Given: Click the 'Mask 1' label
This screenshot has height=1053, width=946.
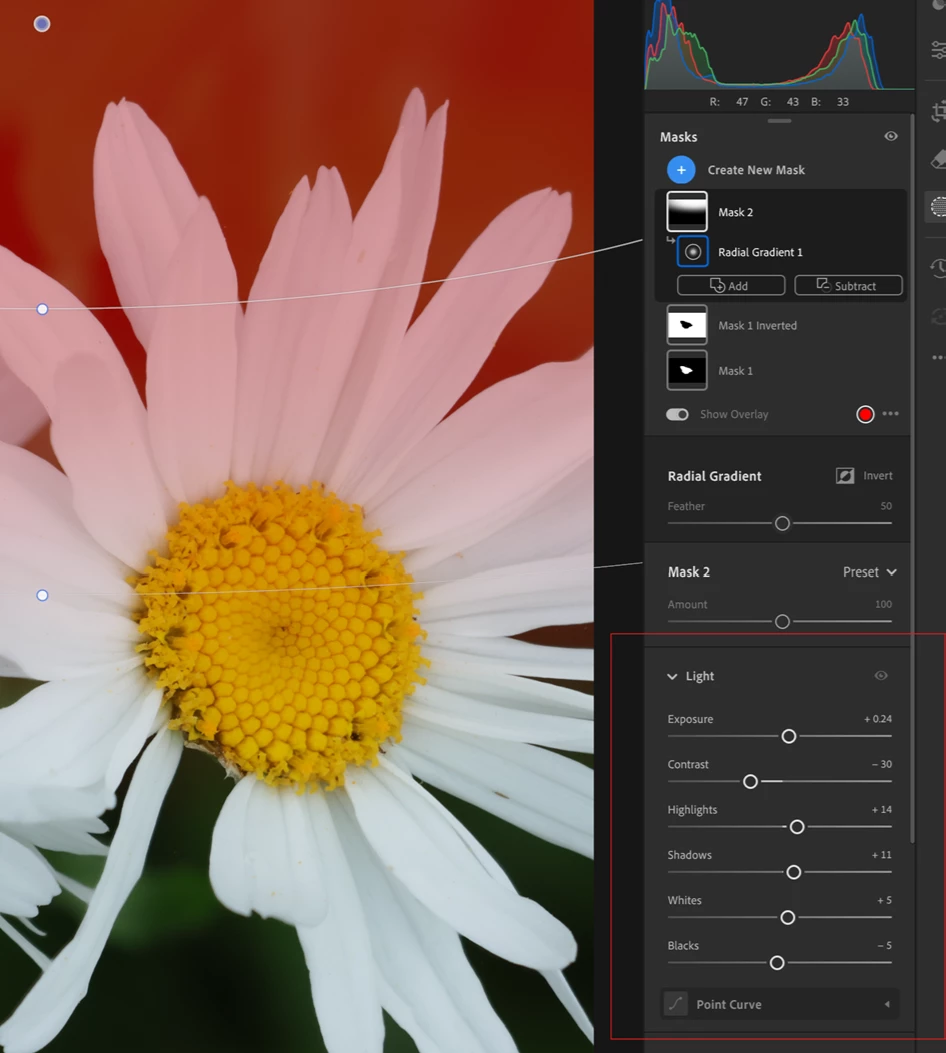Looking at the screenshot, I should (x=735, y=371).
